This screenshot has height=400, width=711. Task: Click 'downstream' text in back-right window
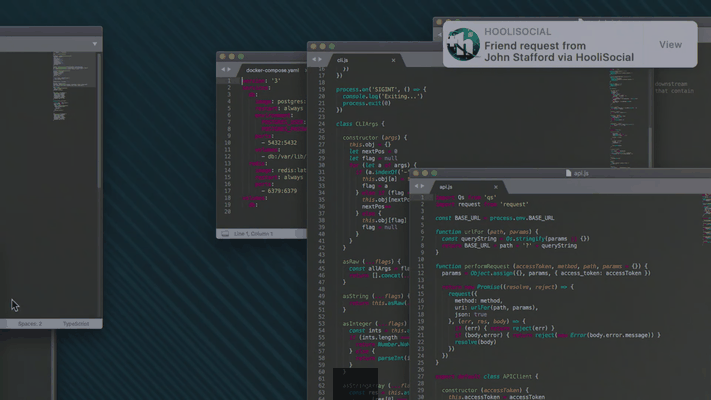coord(671,84)
